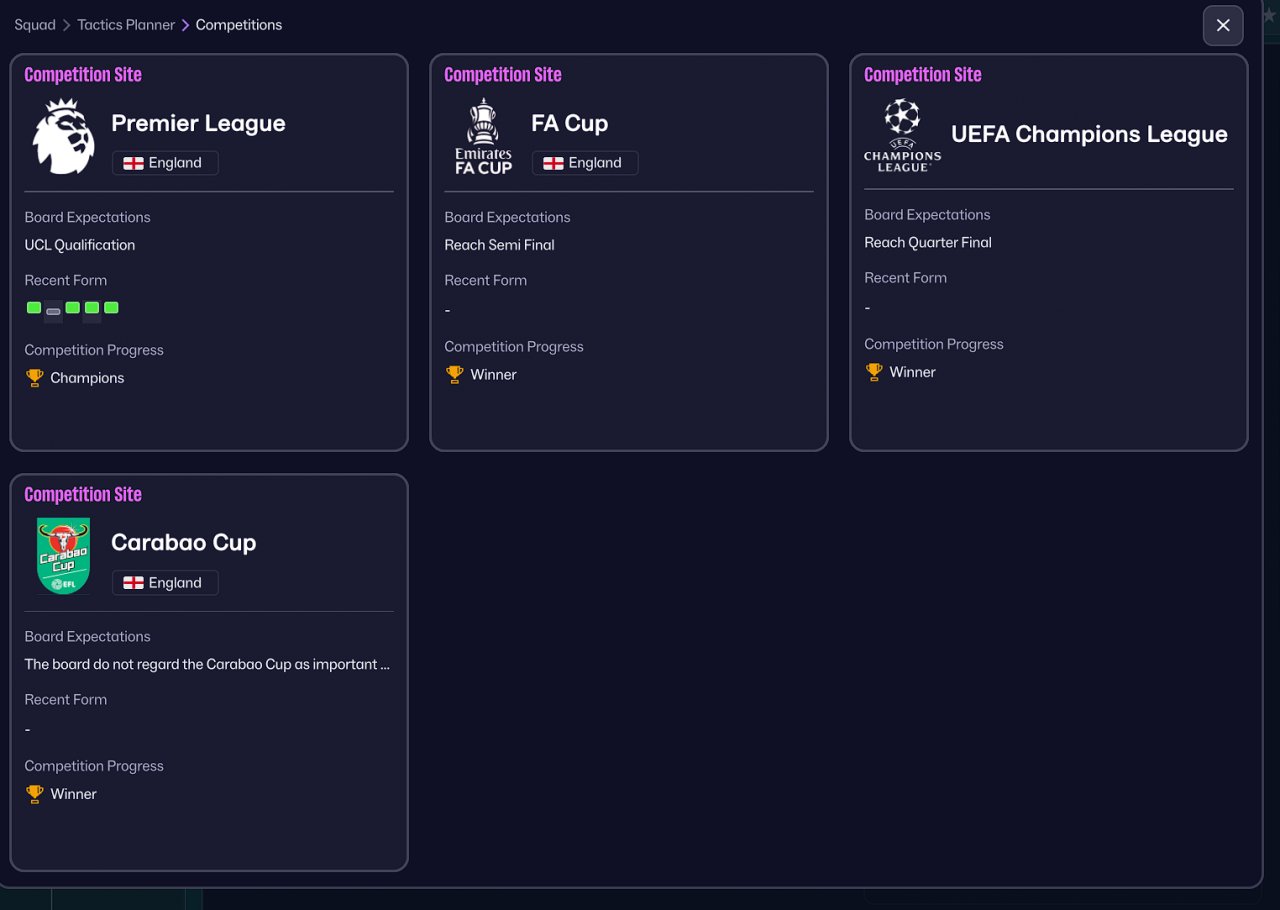
Task: Click the Champions League Winner trophy icon
Action: point(874,372)
